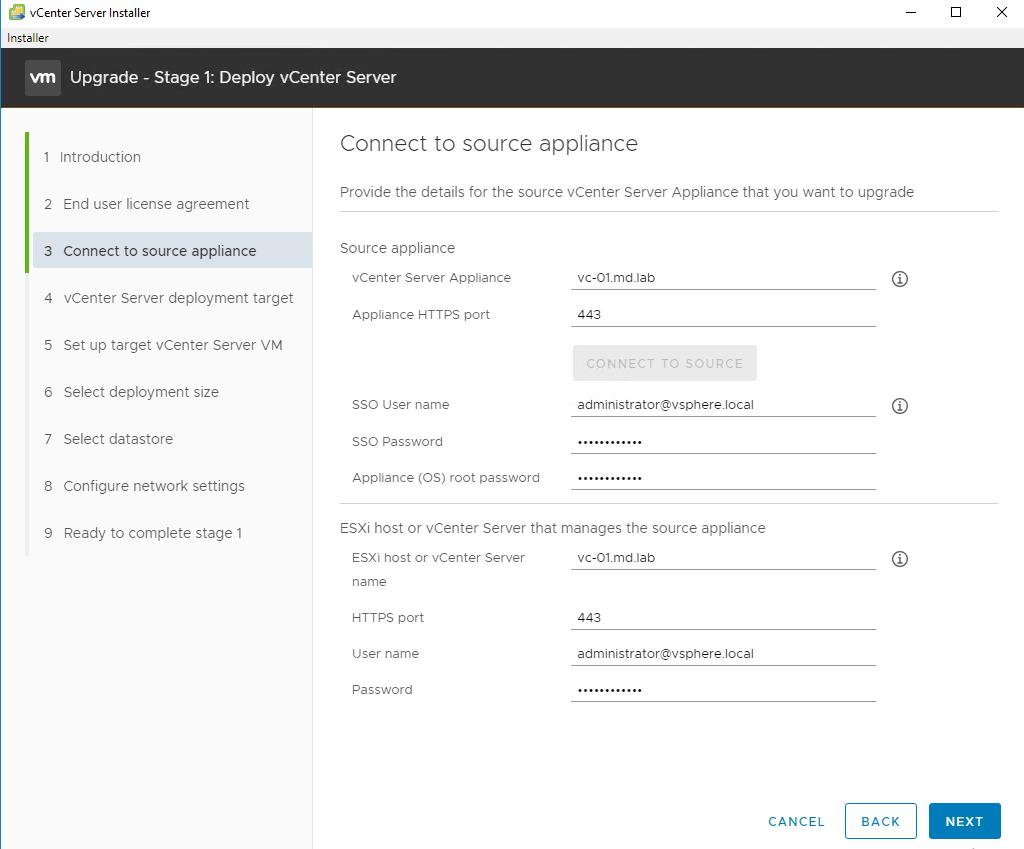Image resolution: width=1024 pixels, height=849 pixels.
Task: Maximize the installer window
Action: (956, 12)
